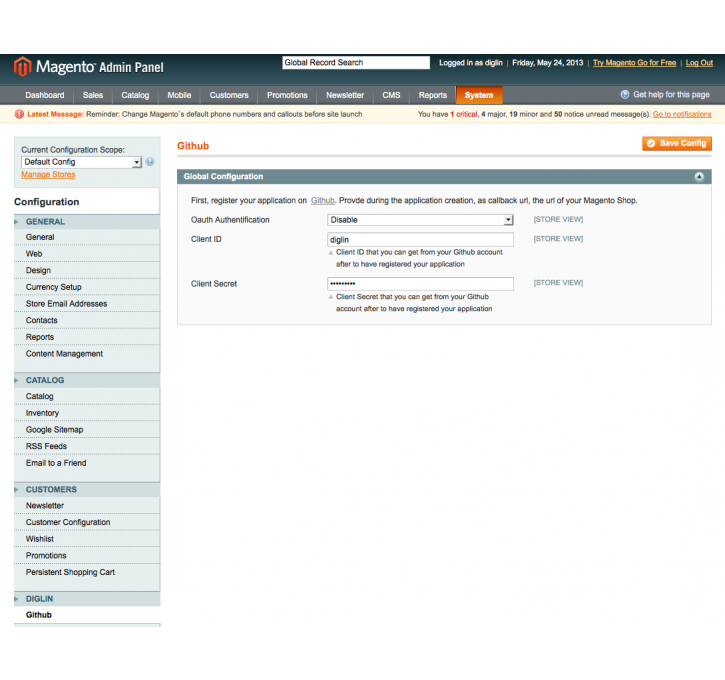725x680 pixels.
Task: Click the Save Config button
Action: point(677,144)
